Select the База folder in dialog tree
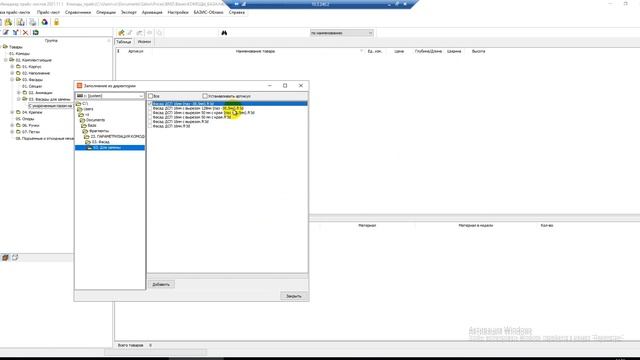Screen dimensions: 640x360 [x=92, y=125]
